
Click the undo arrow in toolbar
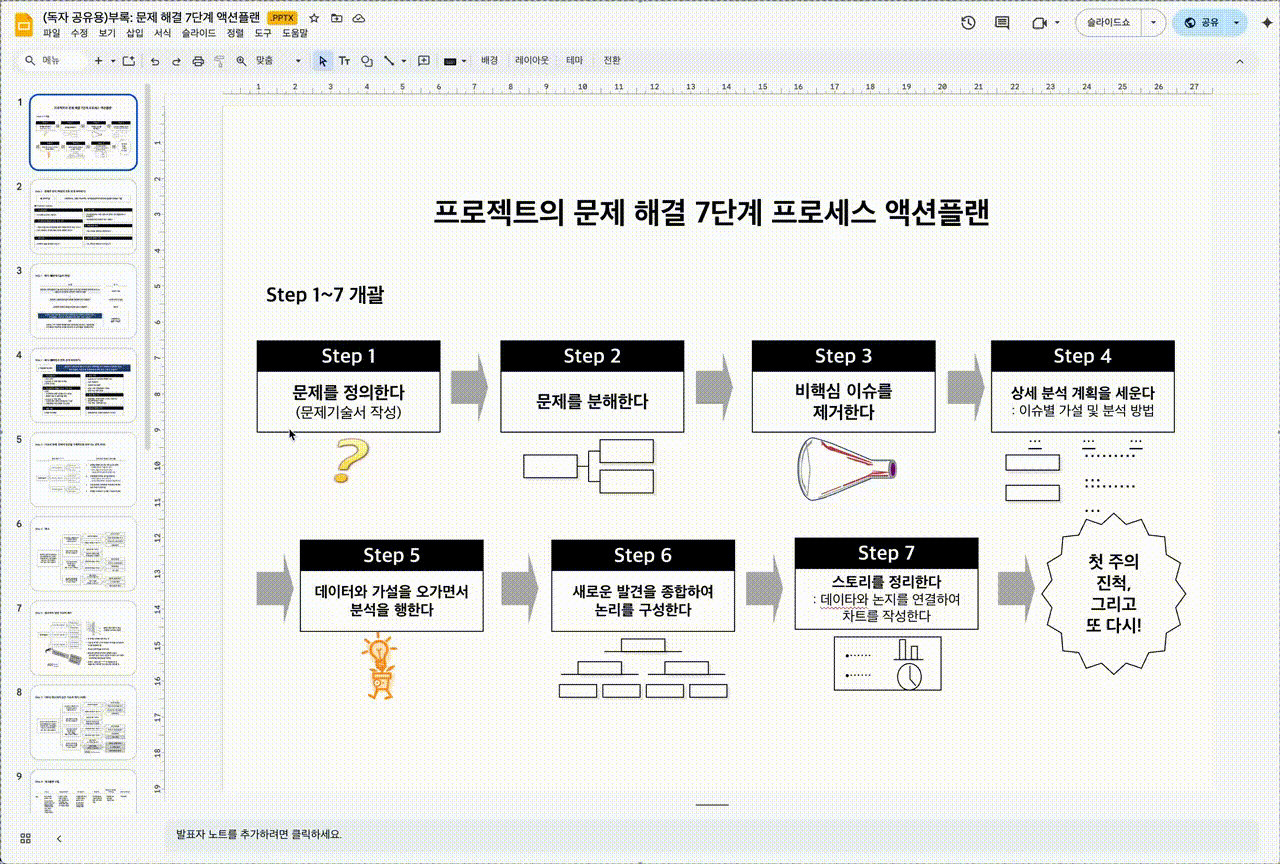click(155, 61)
